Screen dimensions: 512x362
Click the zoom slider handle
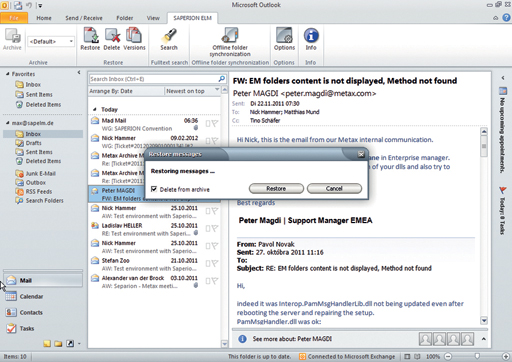[x=477, y=356]
